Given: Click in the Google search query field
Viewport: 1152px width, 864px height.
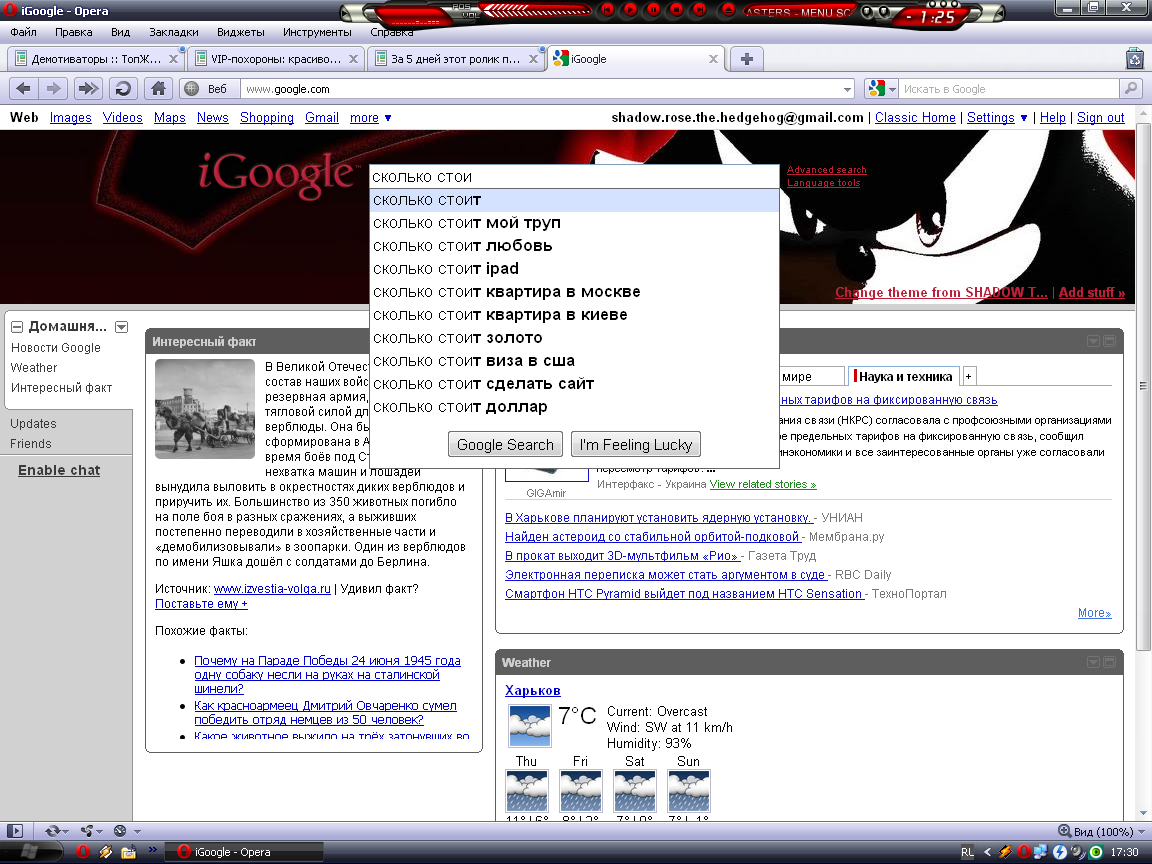Looking at the screenshot, I should (x=574, y=177).
